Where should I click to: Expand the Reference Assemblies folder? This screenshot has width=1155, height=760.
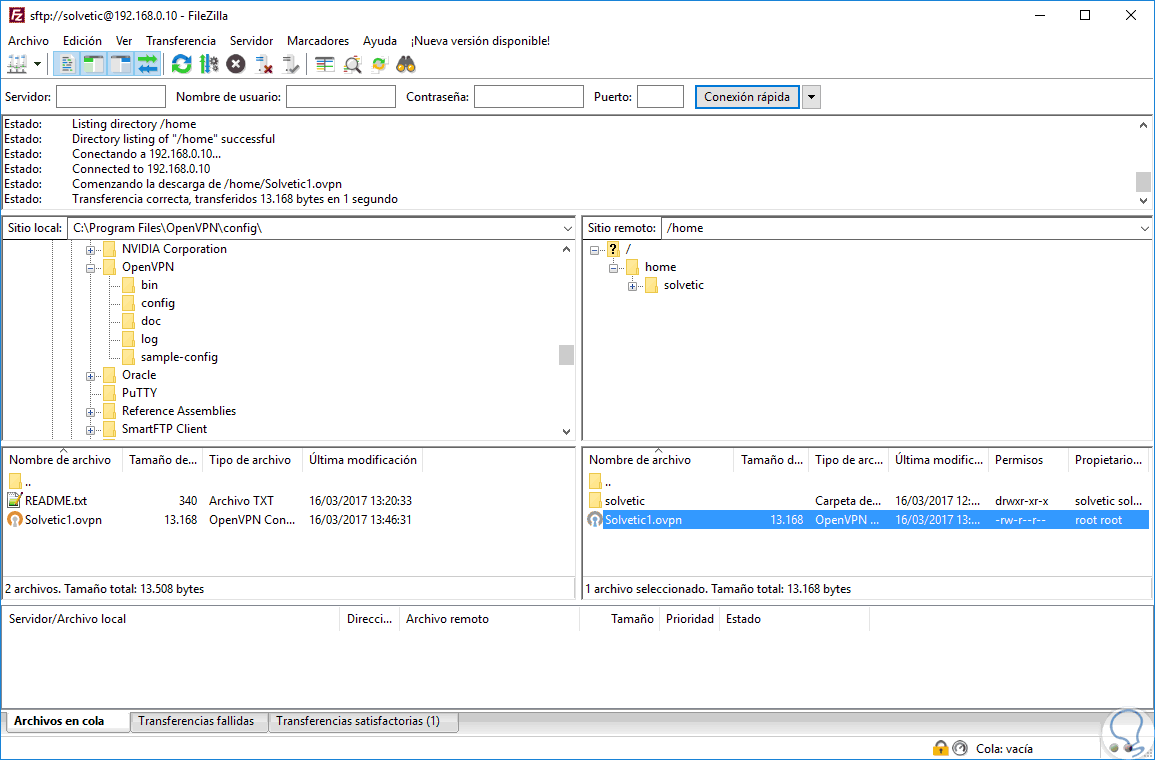coord(91,412)
